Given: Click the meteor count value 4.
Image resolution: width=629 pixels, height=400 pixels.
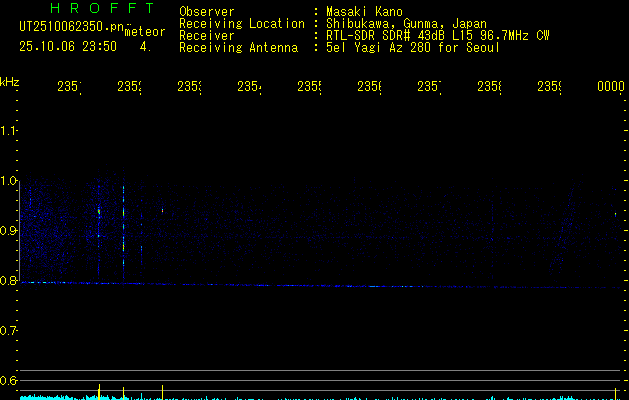Looking at the screenshot, I should [145, 47].
